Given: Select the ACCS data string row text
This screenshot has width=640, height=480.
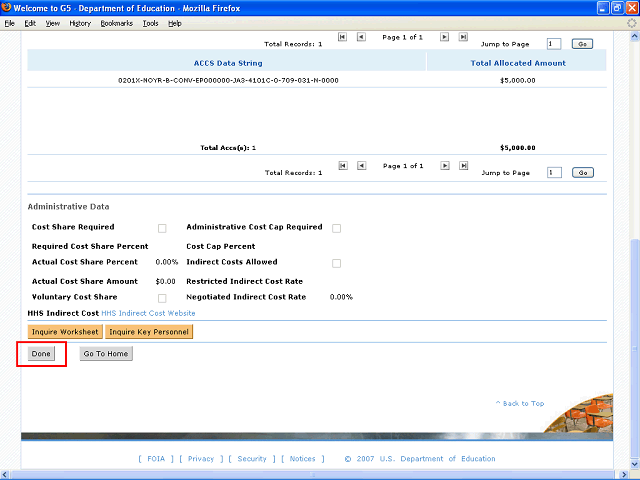Looking at the screenshot, I should click(x=228, y=80).
